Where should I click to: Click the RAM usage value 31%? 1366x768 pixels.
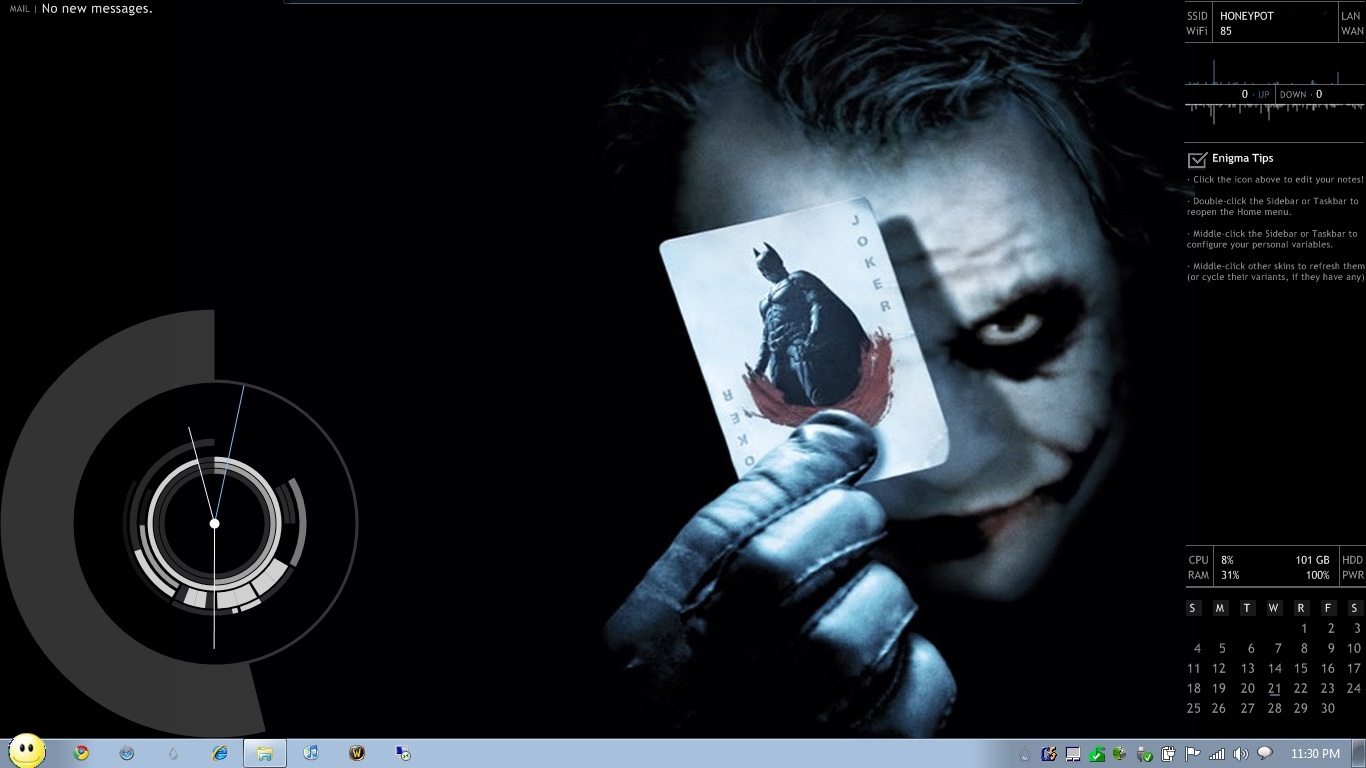point(1230,575)
